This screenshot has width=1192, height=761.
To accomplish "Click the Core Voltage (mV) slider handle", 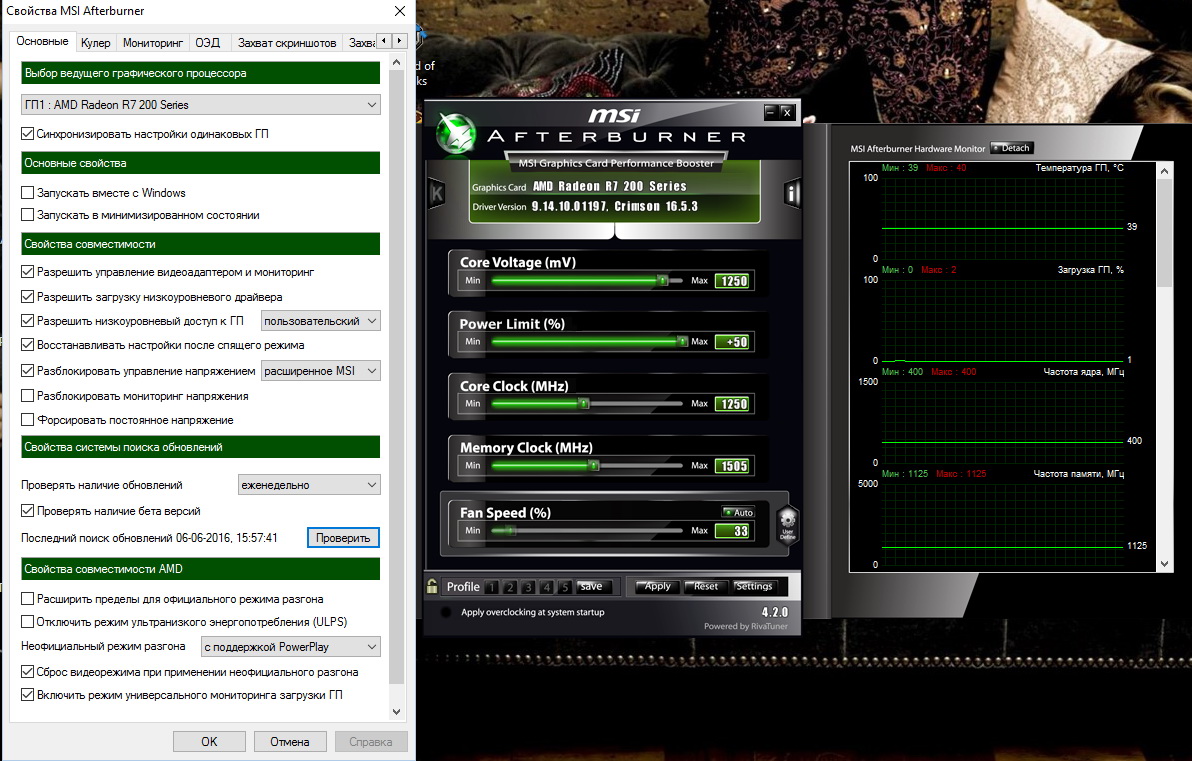I will click(x=663, y=281).
